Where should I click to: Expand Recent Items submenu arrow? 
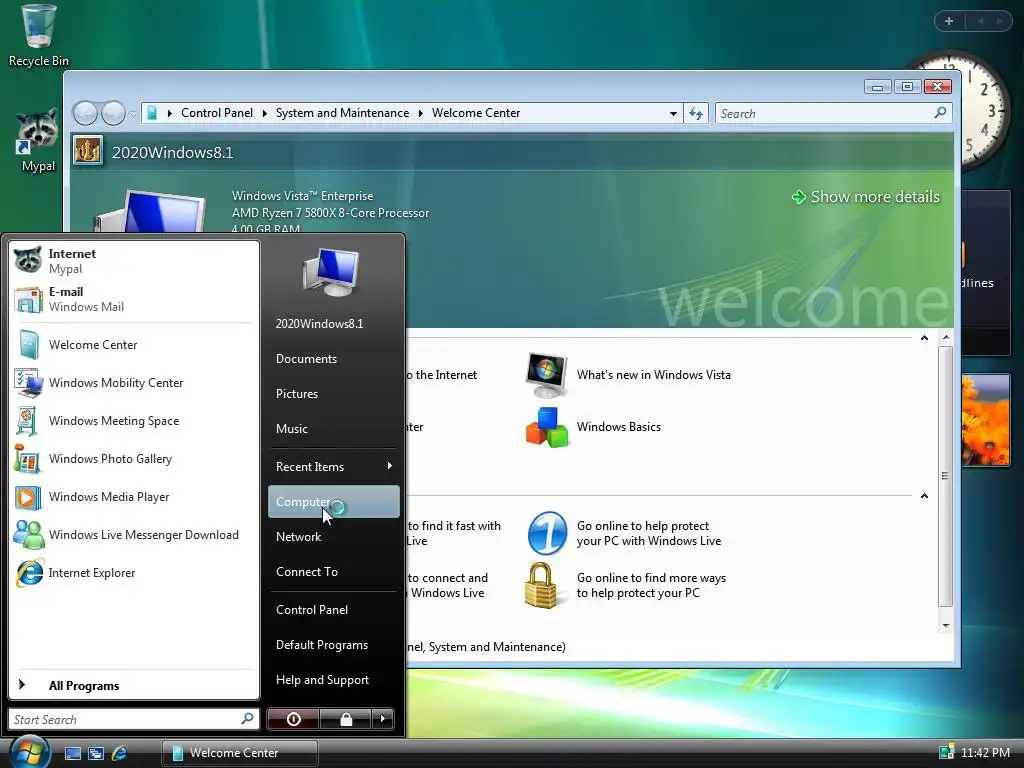pos(389,466)
